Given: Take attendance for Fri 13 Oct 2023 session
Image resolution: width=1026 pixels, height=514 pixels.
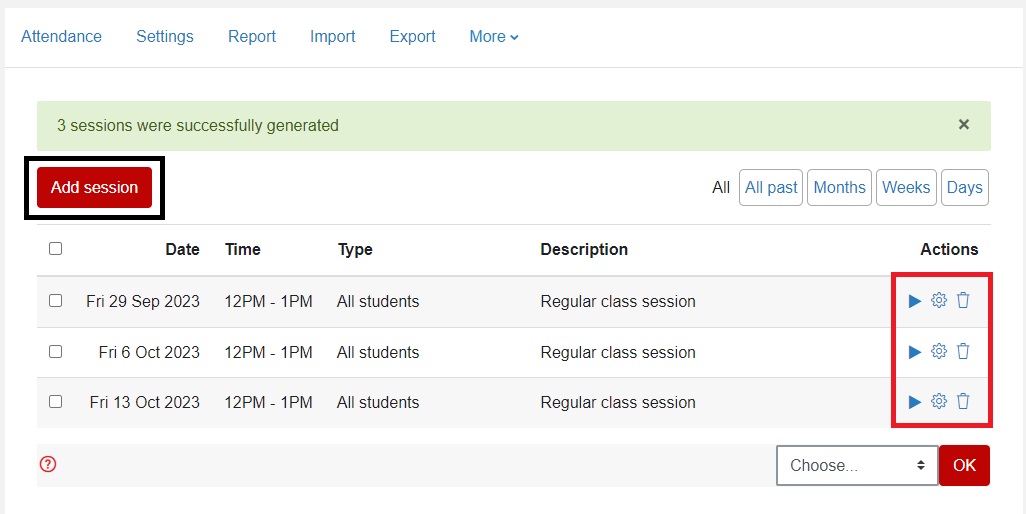Looking at the screenshot, I should coord(915,402).
